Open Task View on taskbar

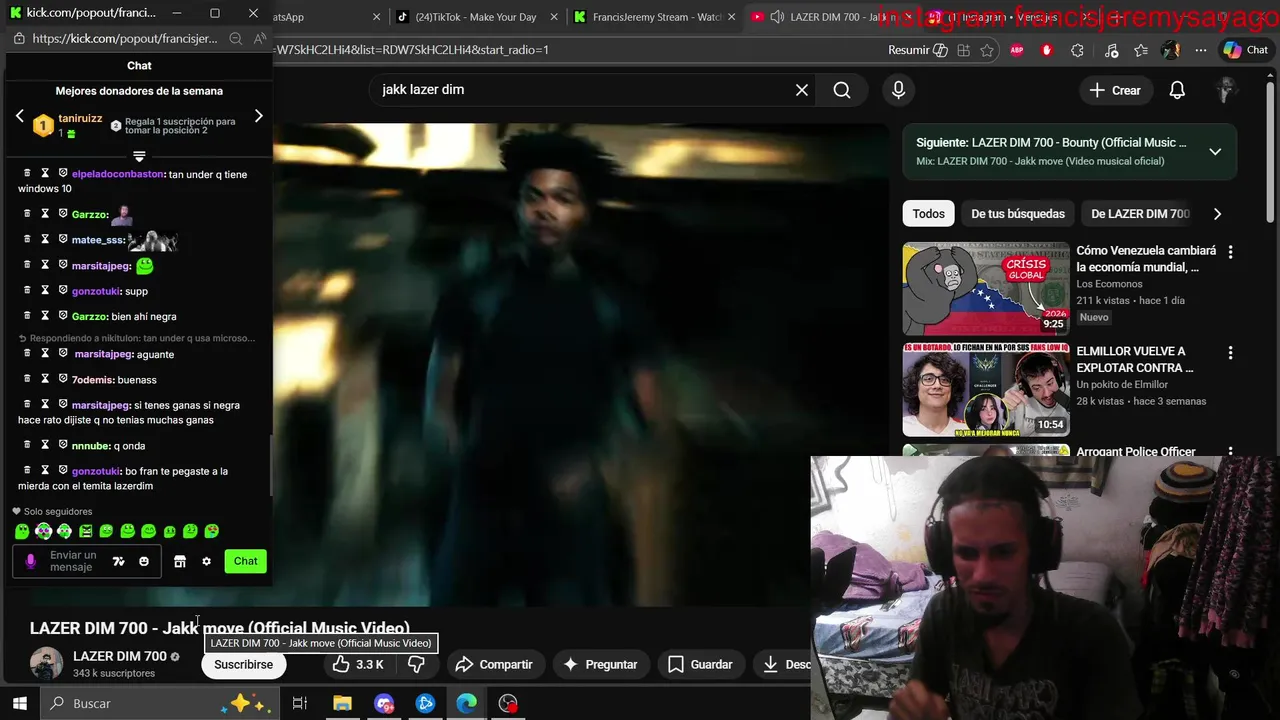click(x=299, y=704)
